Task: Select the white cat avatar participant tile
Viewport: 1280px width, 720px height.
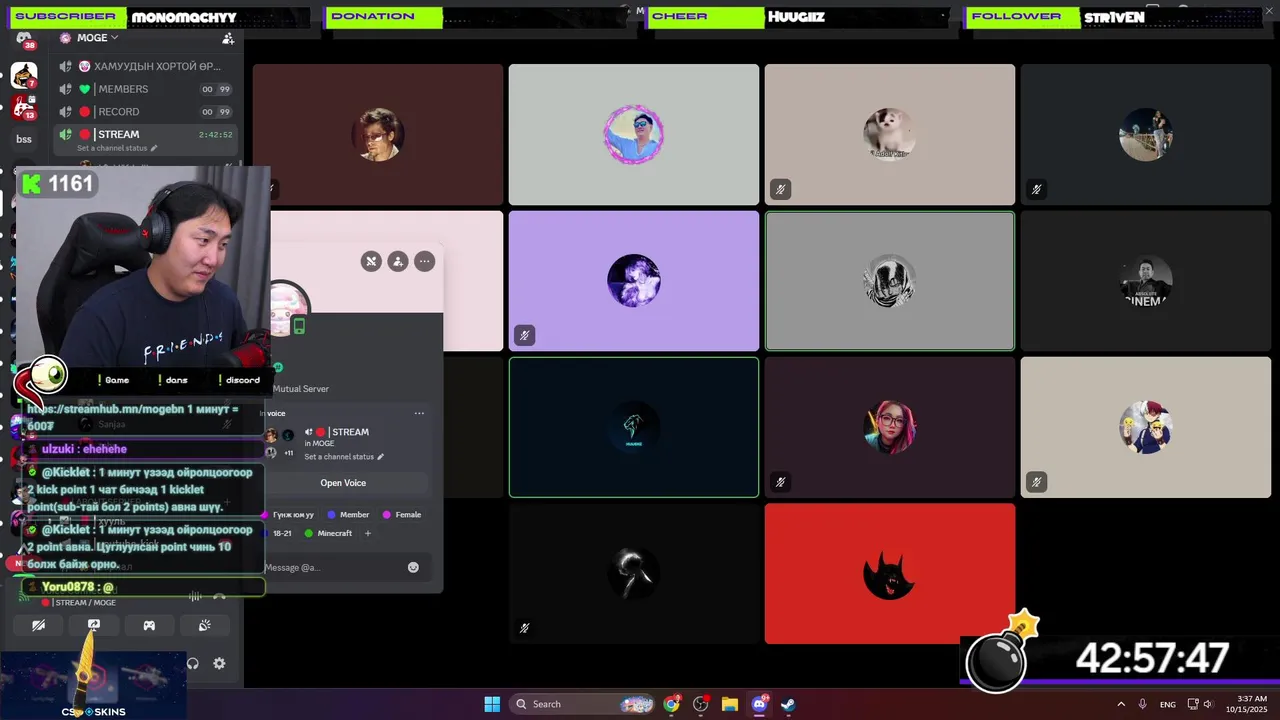Action: coord(890,135)
